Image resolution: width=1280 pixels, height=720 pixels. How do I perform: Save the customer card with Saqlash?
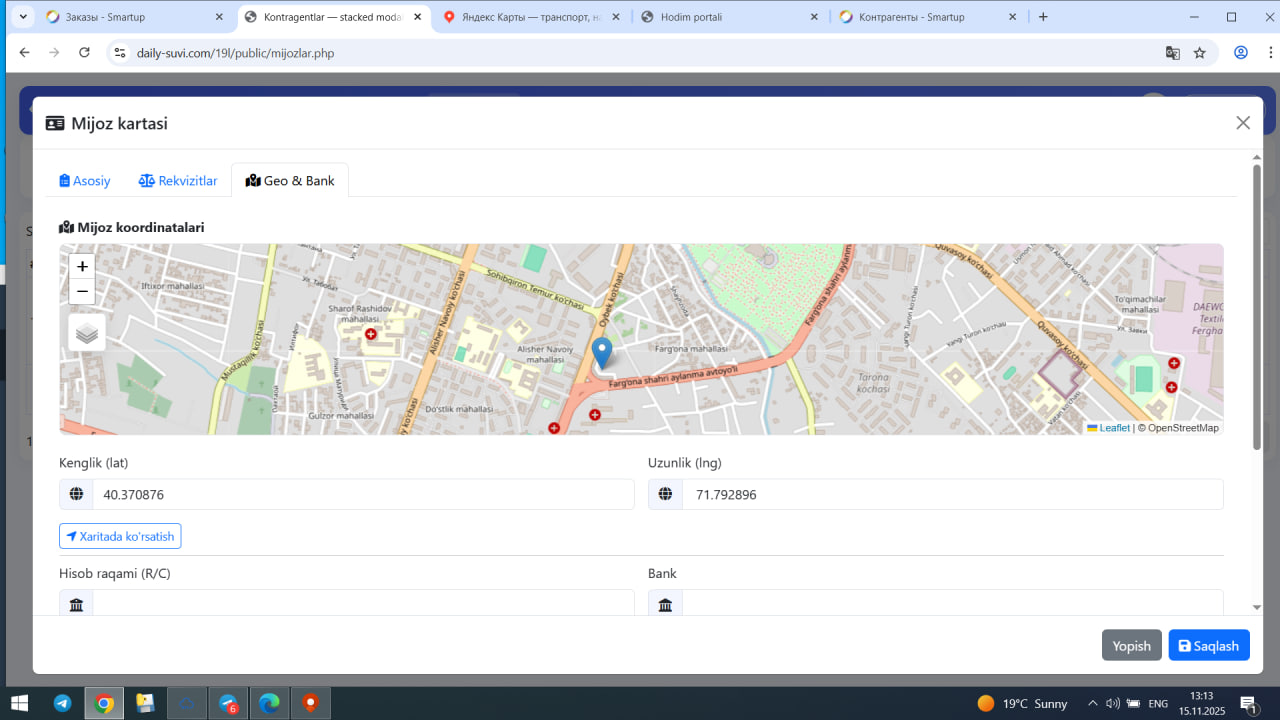coord(1209,646)
